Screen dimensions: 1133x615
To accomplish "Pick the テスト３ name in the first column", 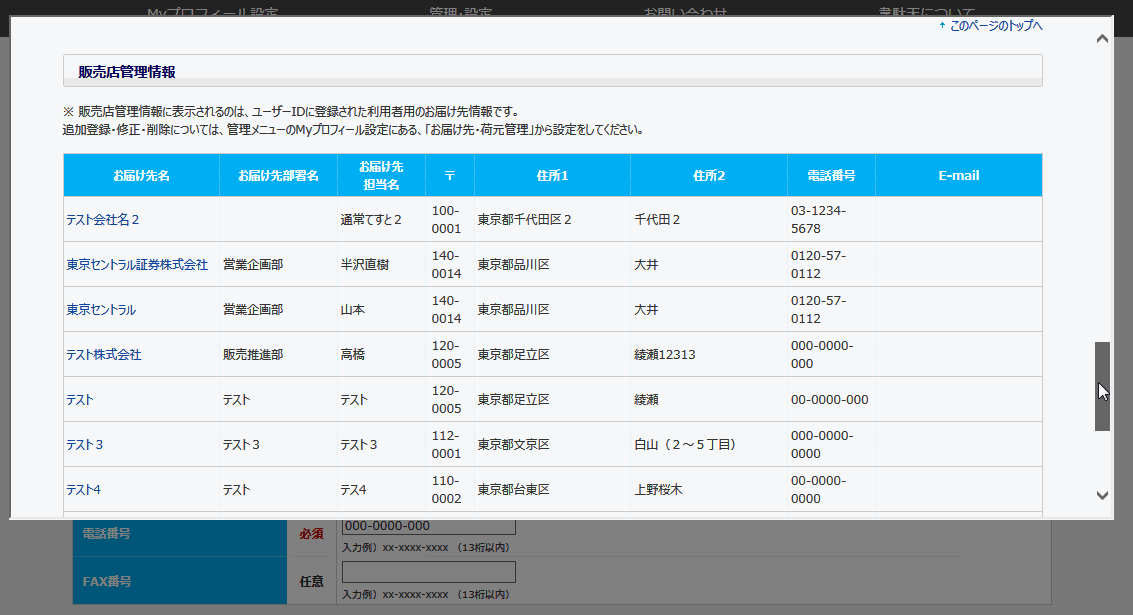I will (85, 444).
